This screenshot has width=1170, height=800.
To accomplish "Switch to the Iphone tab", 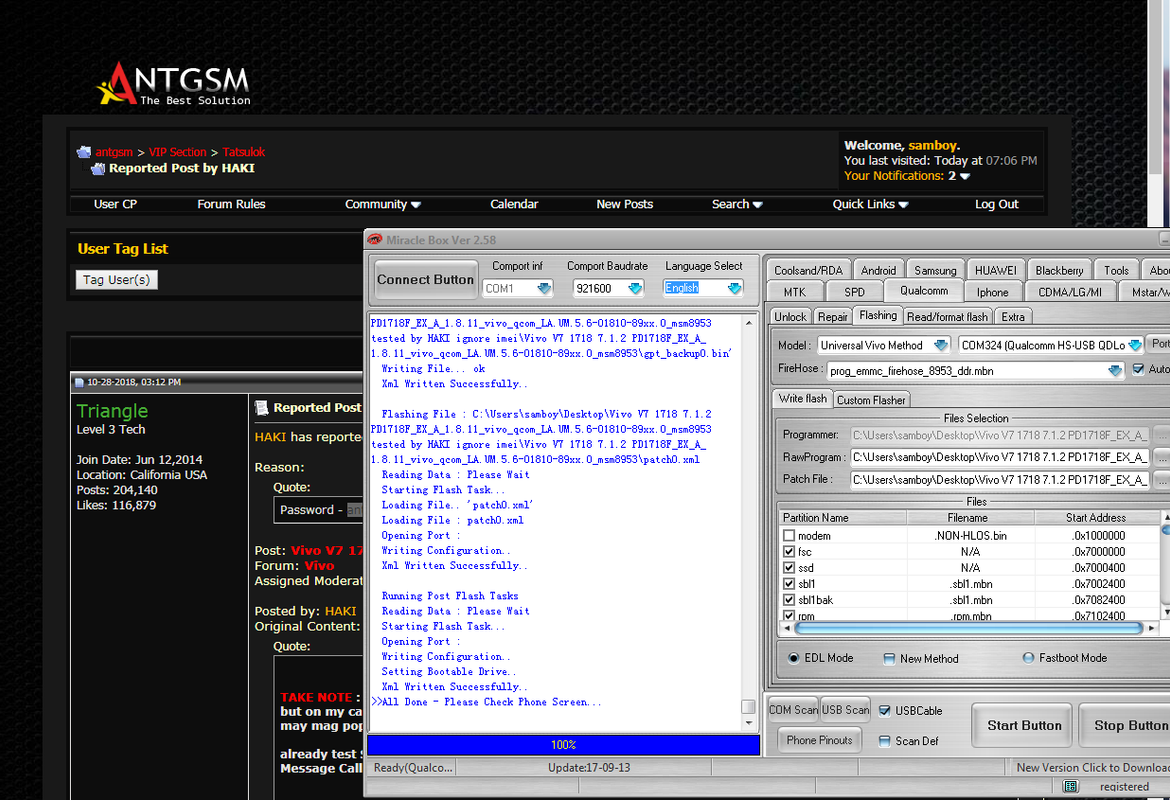I will tap(992, 292).
